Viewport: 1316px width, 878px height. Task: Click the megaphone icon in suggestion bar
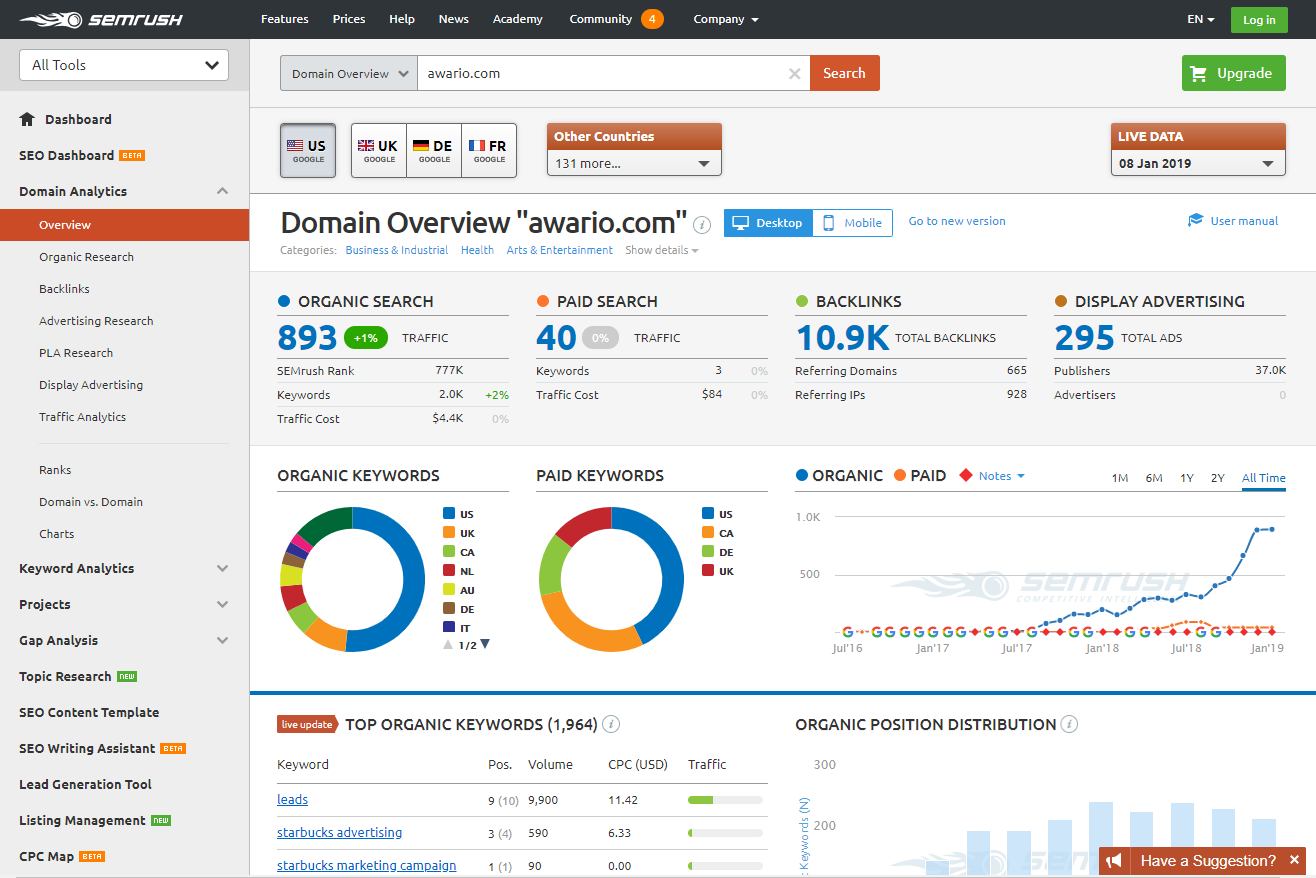click(1116, 860)
